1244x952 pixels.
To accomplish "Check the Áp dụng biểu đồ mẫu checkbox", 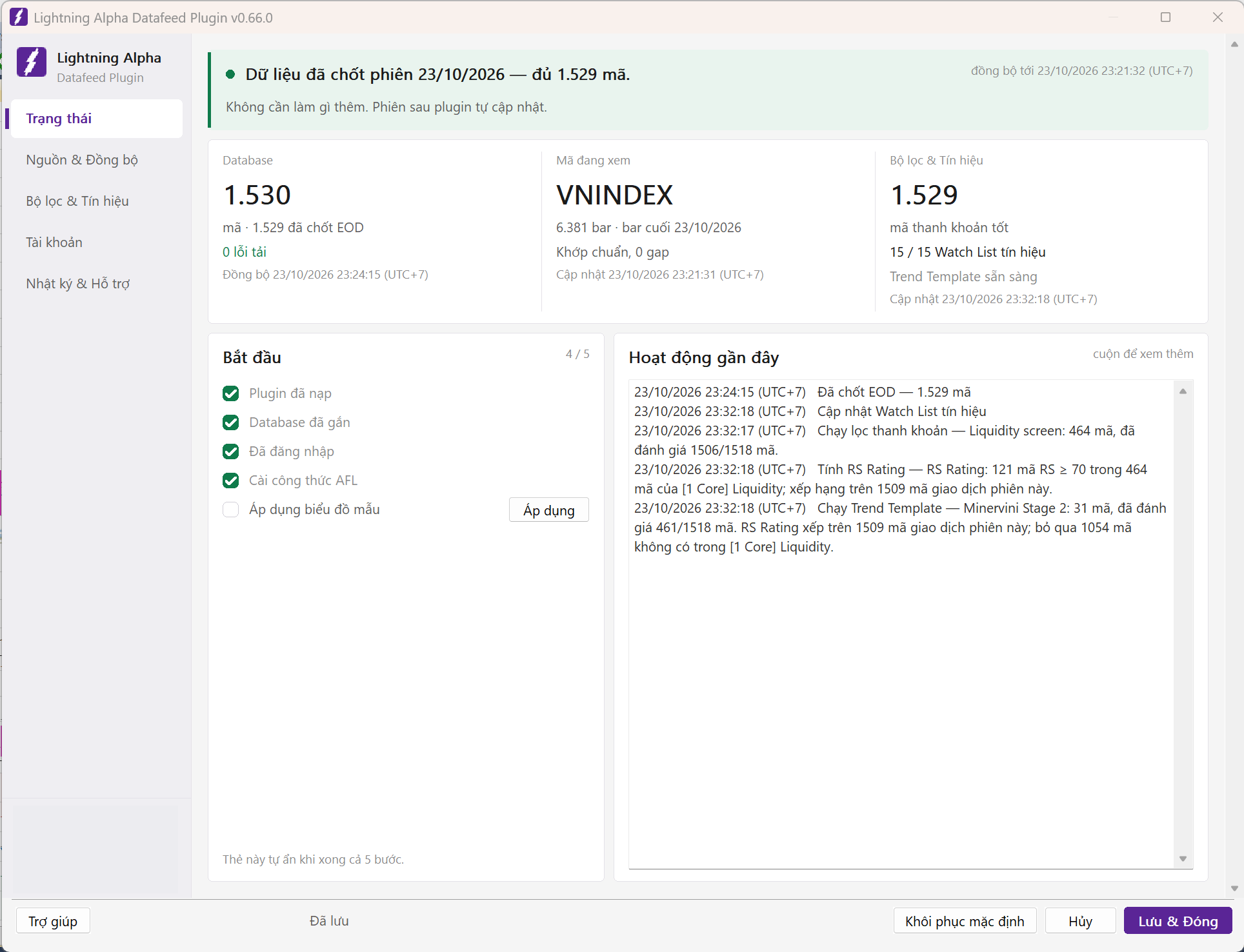I will 231,510.
